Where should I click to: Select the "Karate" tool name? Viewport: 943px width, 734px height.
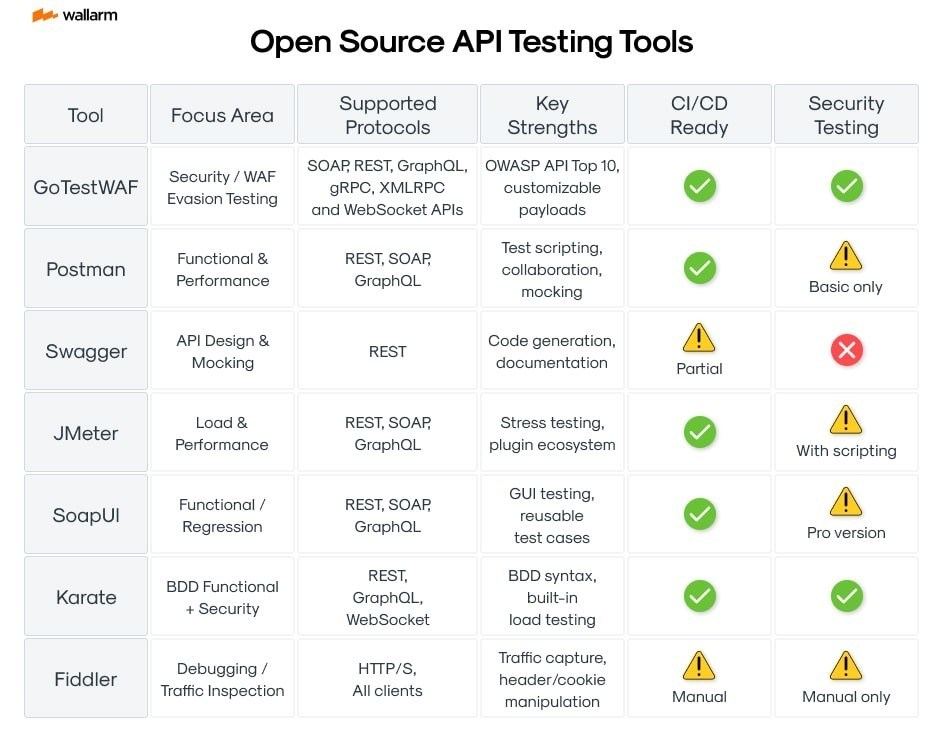click(x=86, y=597)
